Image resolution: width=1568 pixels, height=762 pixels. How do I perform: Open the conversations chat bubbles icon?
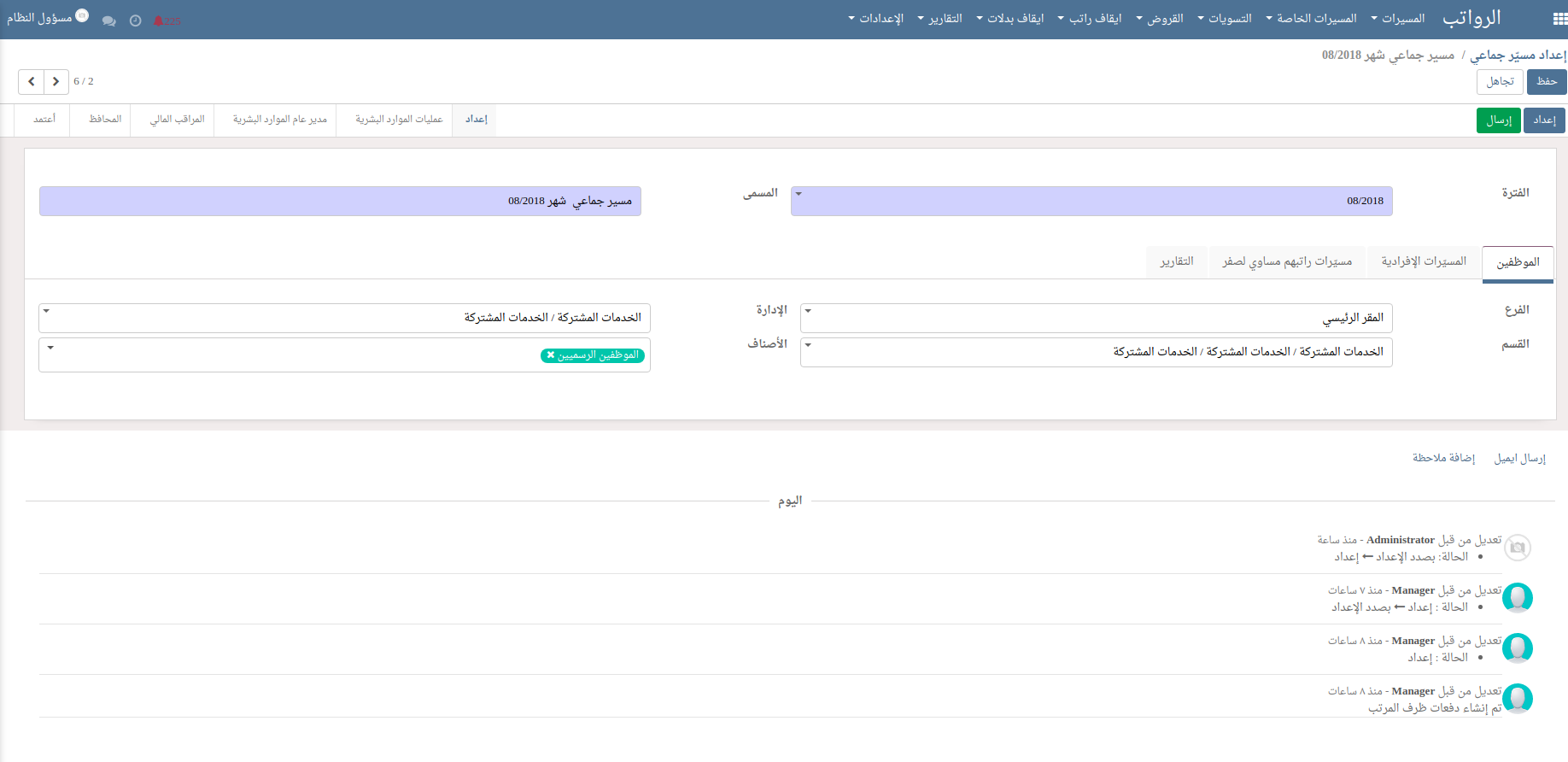click(108, 21)
